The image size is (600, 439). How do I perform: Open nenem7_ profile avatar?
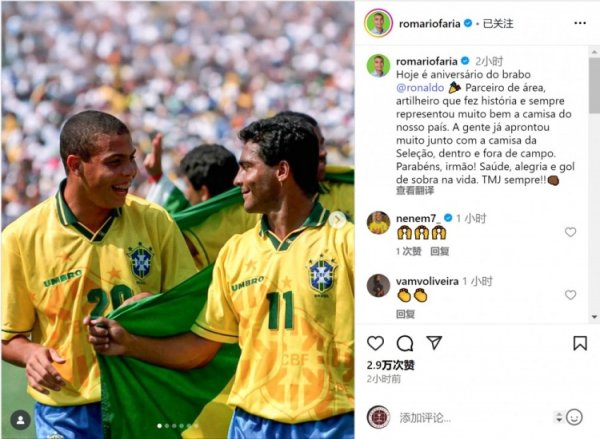[378, 223]
